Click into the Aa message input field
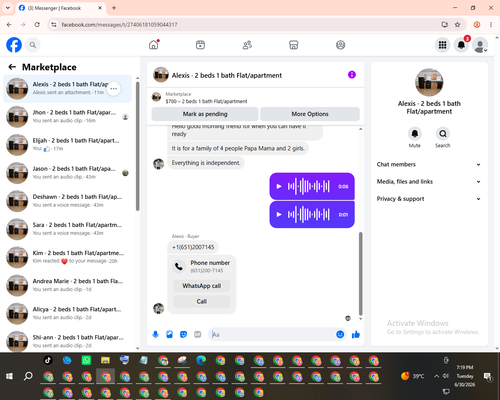This screenshot has height=400, width=500. (272, 334)
